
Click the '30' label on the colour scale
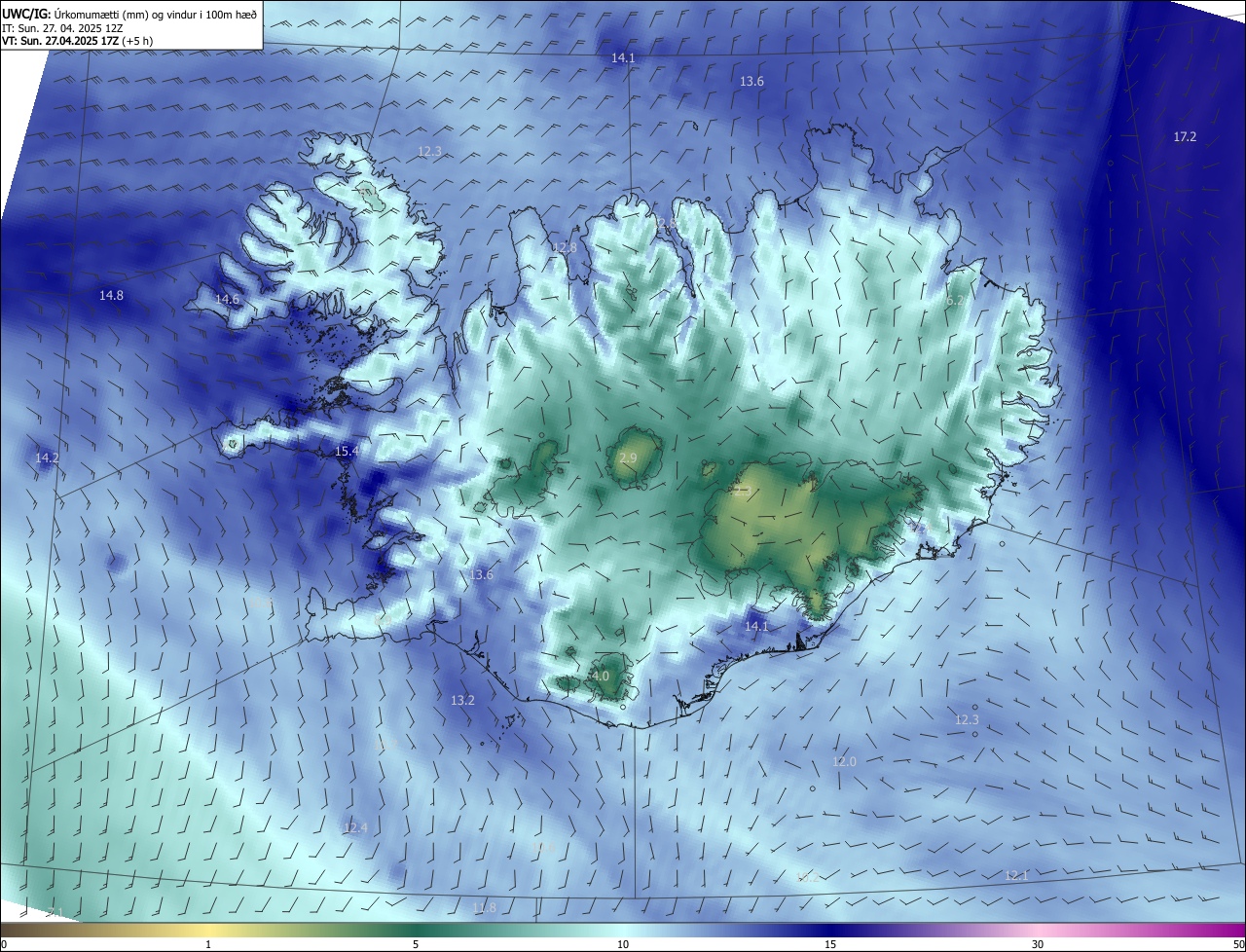1038,945
